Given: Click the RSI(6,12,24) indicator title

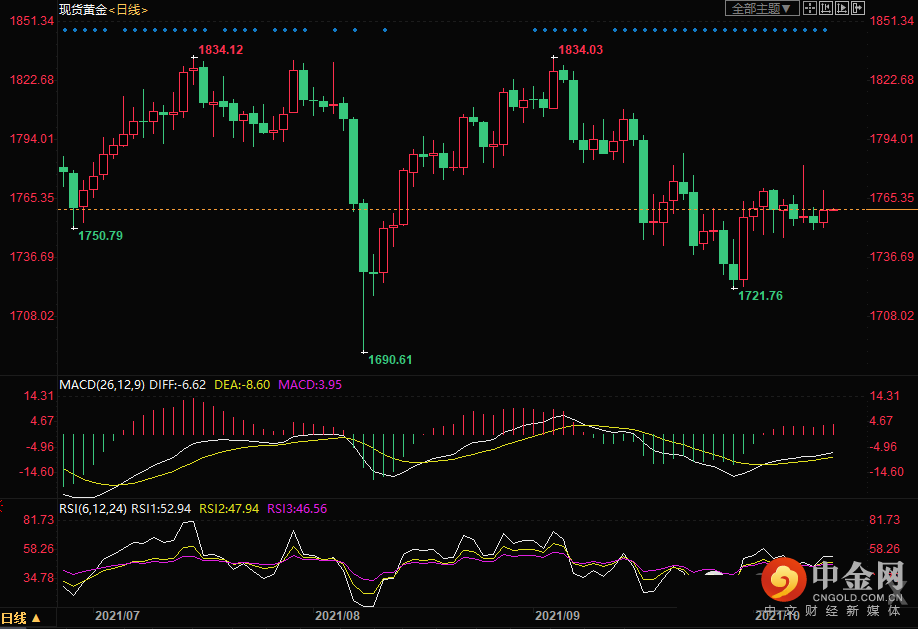Looking at the screenshot, I should point(93,508).
